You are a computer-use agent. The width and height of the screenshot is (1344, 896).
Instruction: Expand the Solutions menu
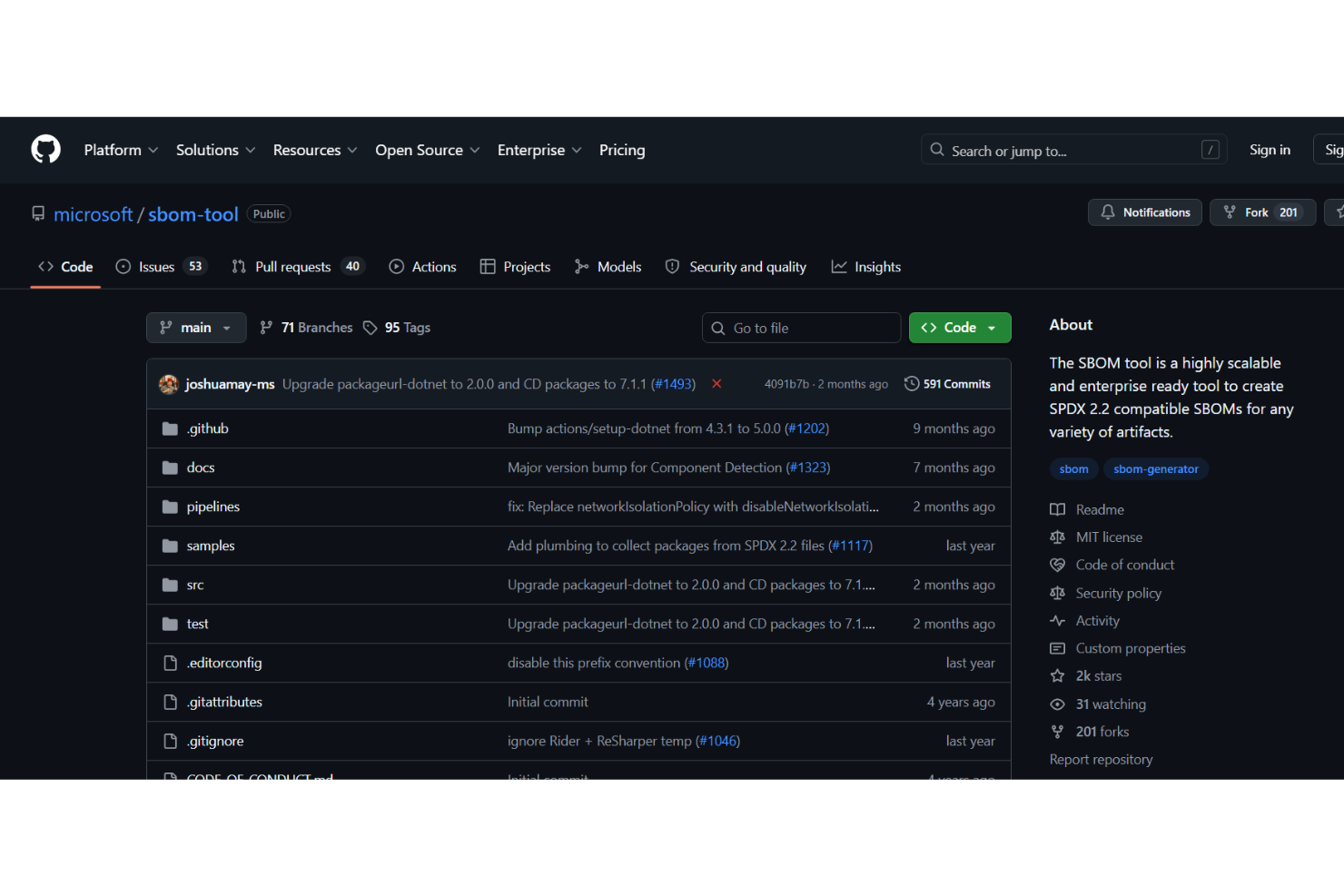(x=215, y=150)
